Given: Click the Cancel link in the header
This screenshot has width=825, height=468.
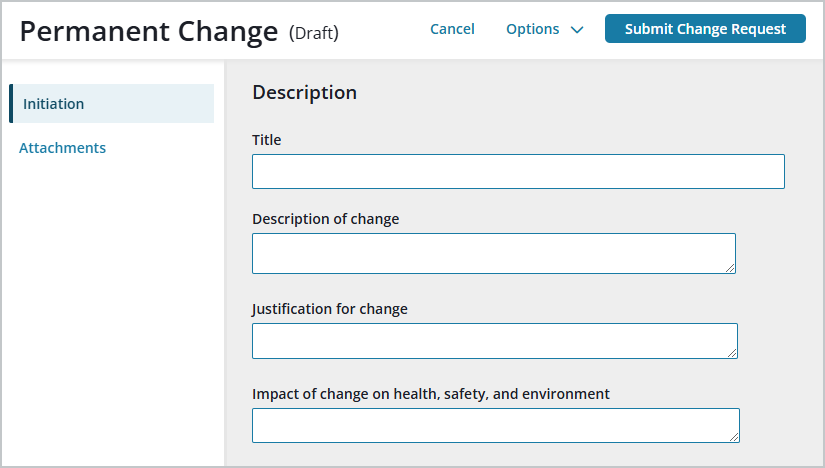Looking at the screenshot, I should click(x=452, y=29).
